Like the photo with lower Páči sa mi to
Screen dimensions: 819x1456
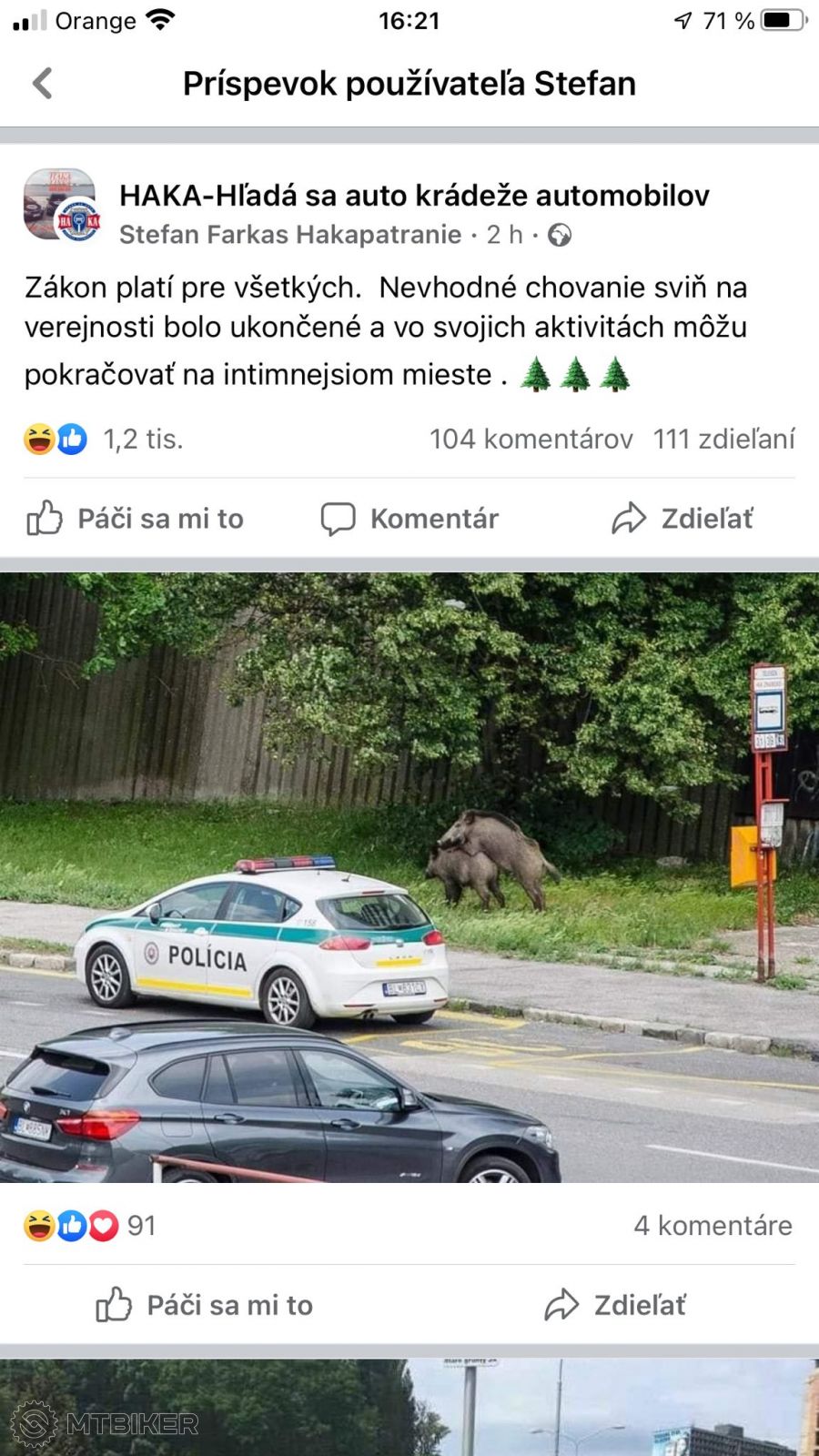[205, 1304]
